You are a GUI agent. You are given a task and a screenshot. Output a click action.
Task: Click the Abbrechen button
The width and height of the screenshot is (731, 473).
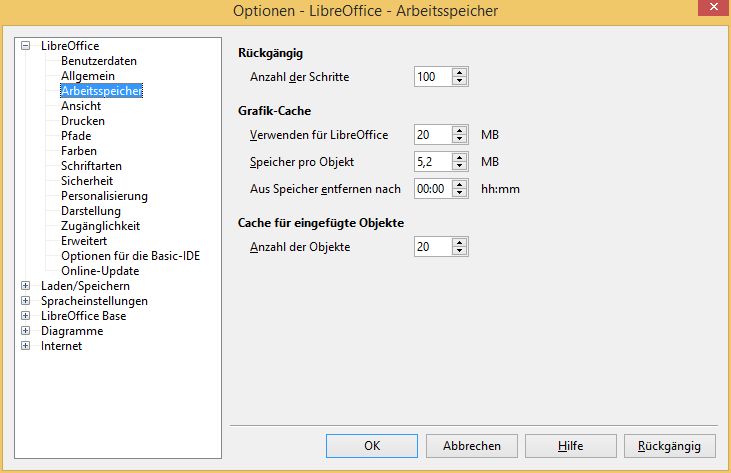[472, 446]
